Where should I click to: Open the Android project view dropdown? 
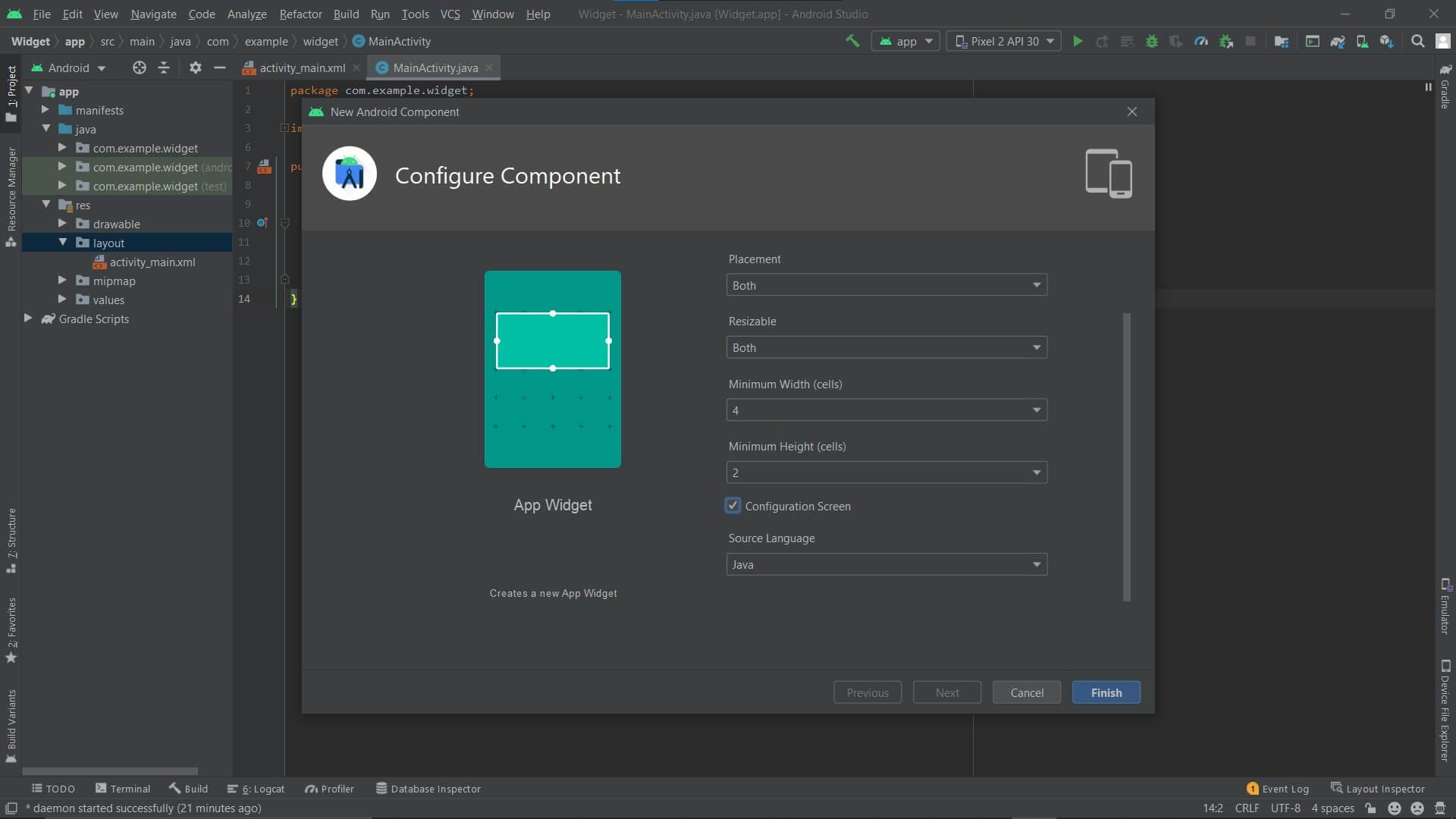(x=68, y=67)
